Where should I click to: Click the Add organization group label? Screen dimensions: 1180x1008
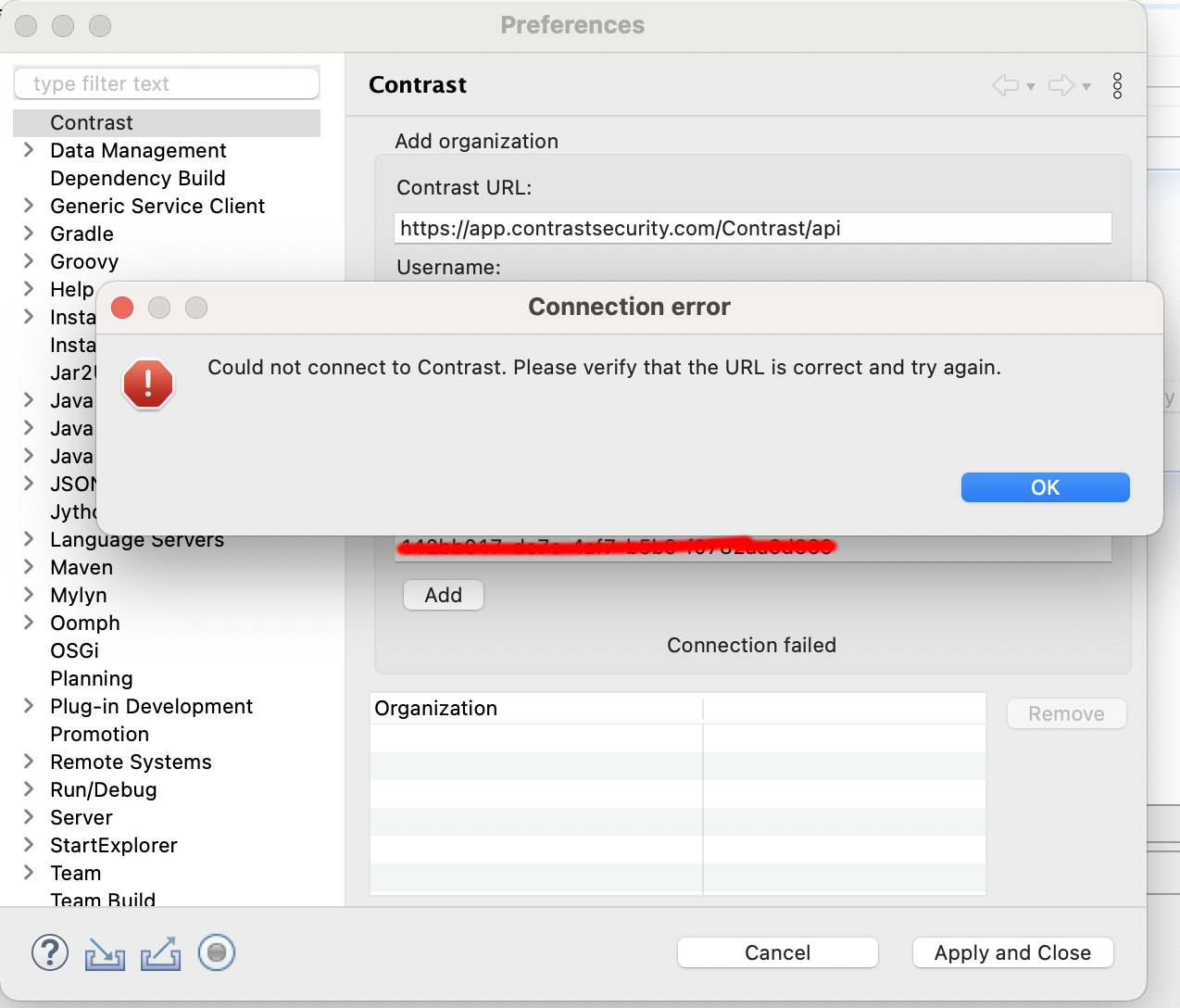tap(476, 141)
